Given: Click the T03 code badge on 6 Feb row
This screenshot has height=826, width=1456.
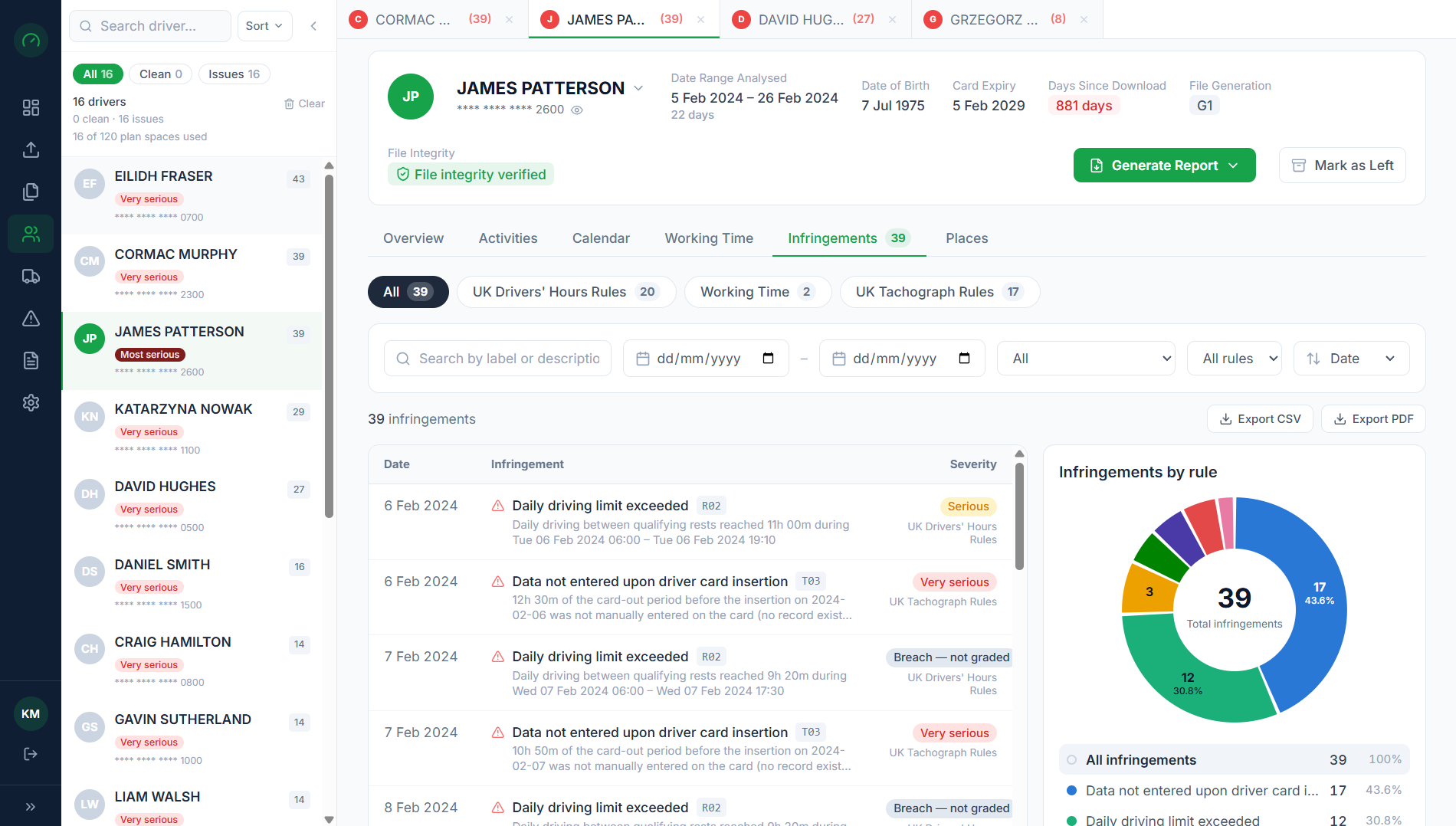Looking at the screenshot, I should [x=811, y=582].
